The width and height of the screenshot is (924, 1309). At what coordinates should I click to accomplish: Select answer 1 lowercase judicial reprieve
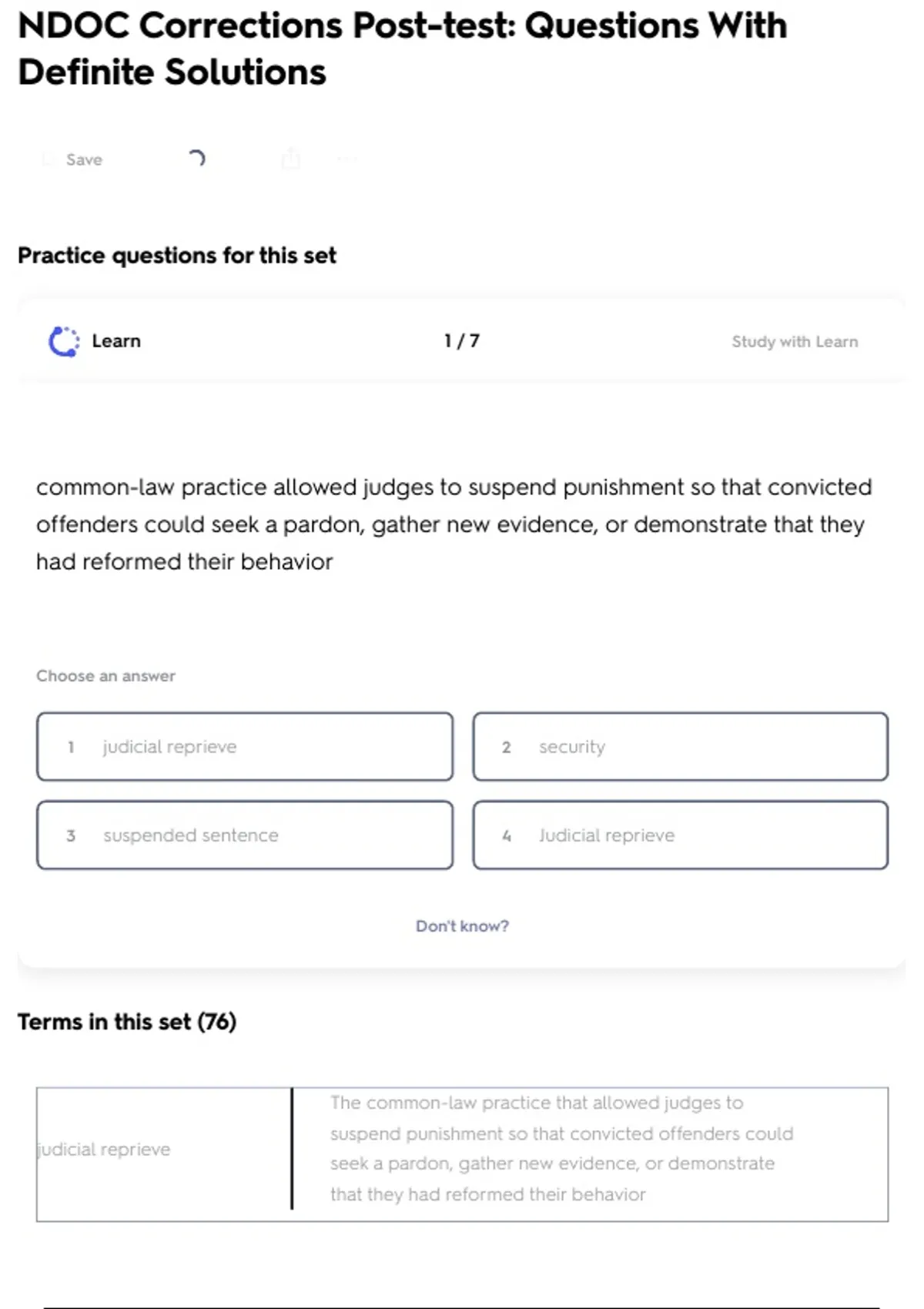[x=245, y=747]
